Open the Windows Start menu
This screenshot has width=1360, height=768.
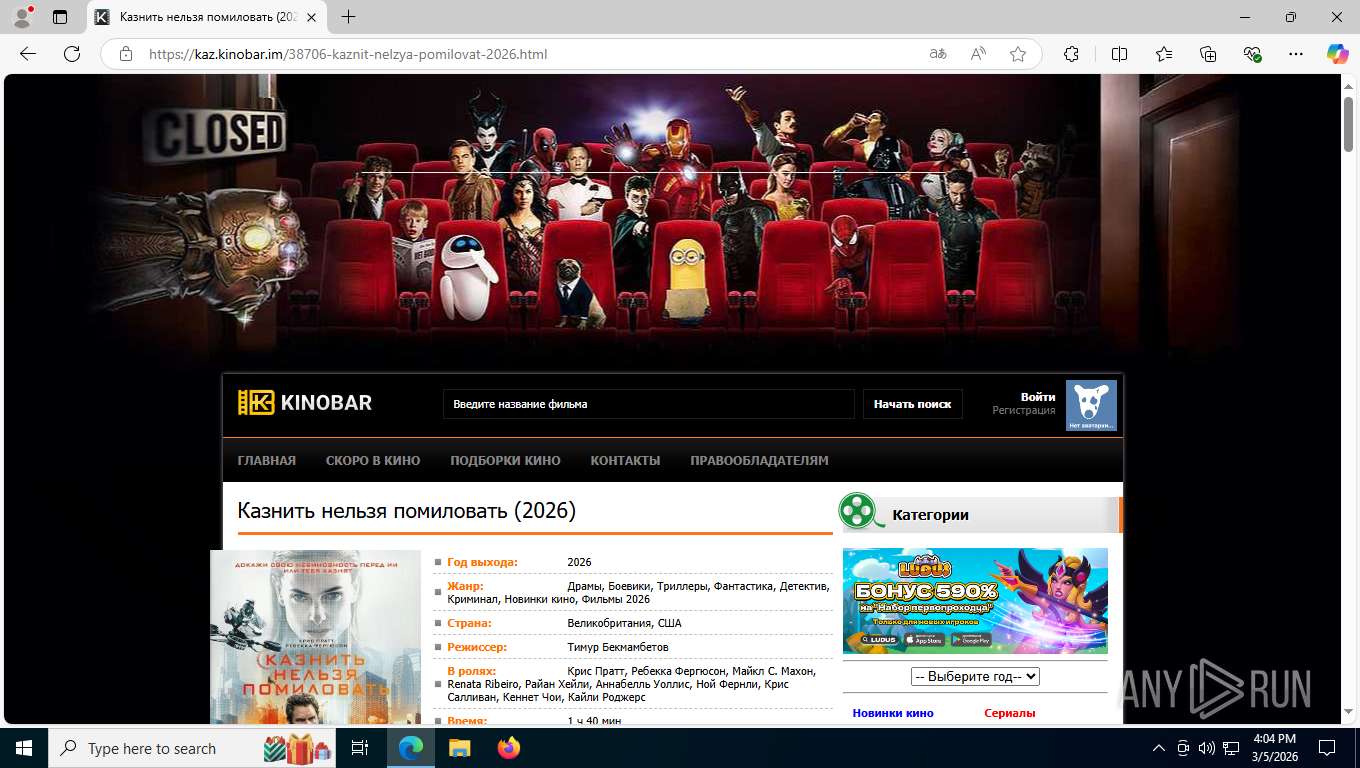pos(24,748)
